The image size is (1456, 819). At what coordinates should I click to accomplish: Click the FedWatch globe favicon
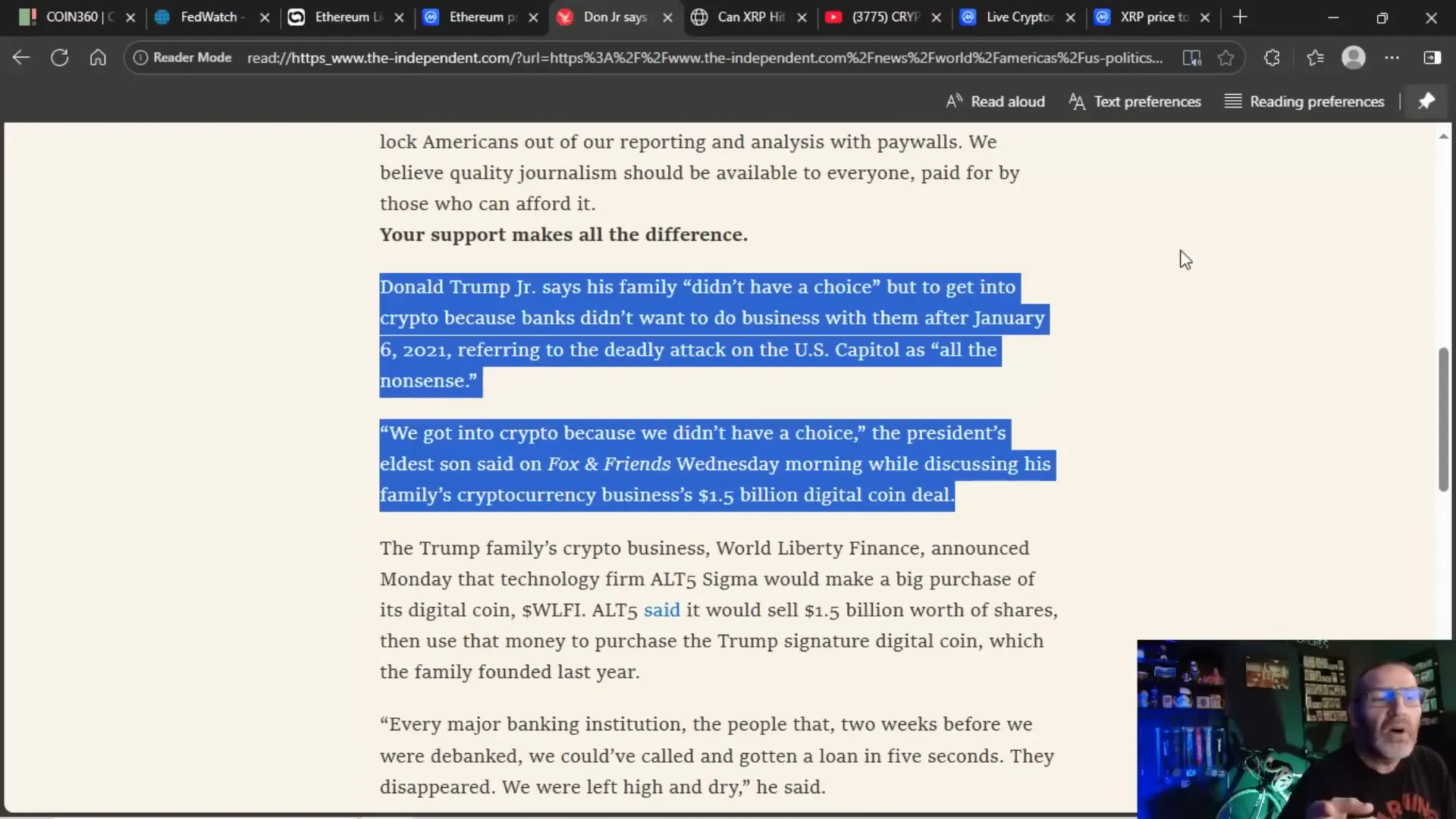162,17
